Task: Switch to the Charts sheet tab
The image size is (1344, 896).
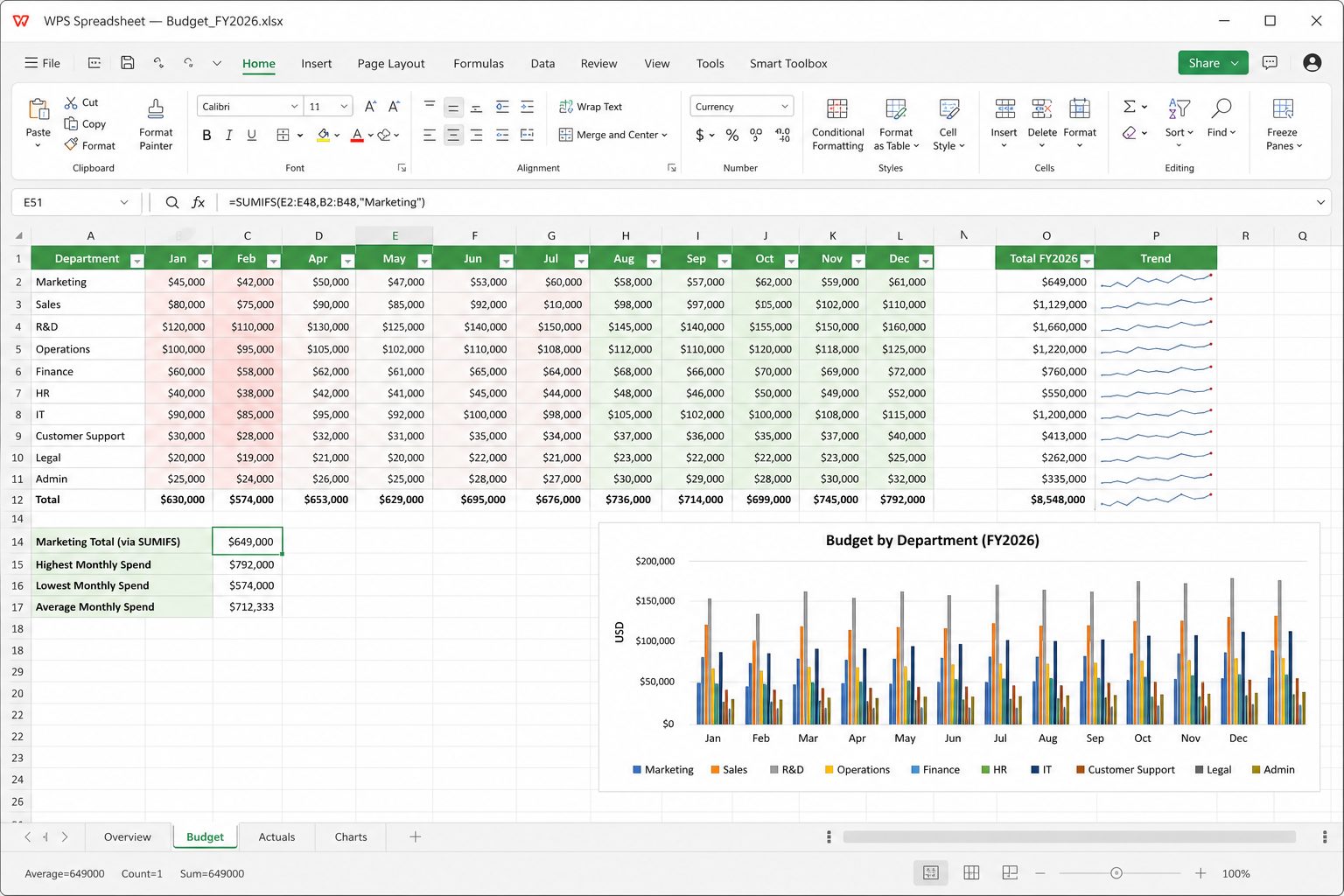Action: (x=351, y=836)
